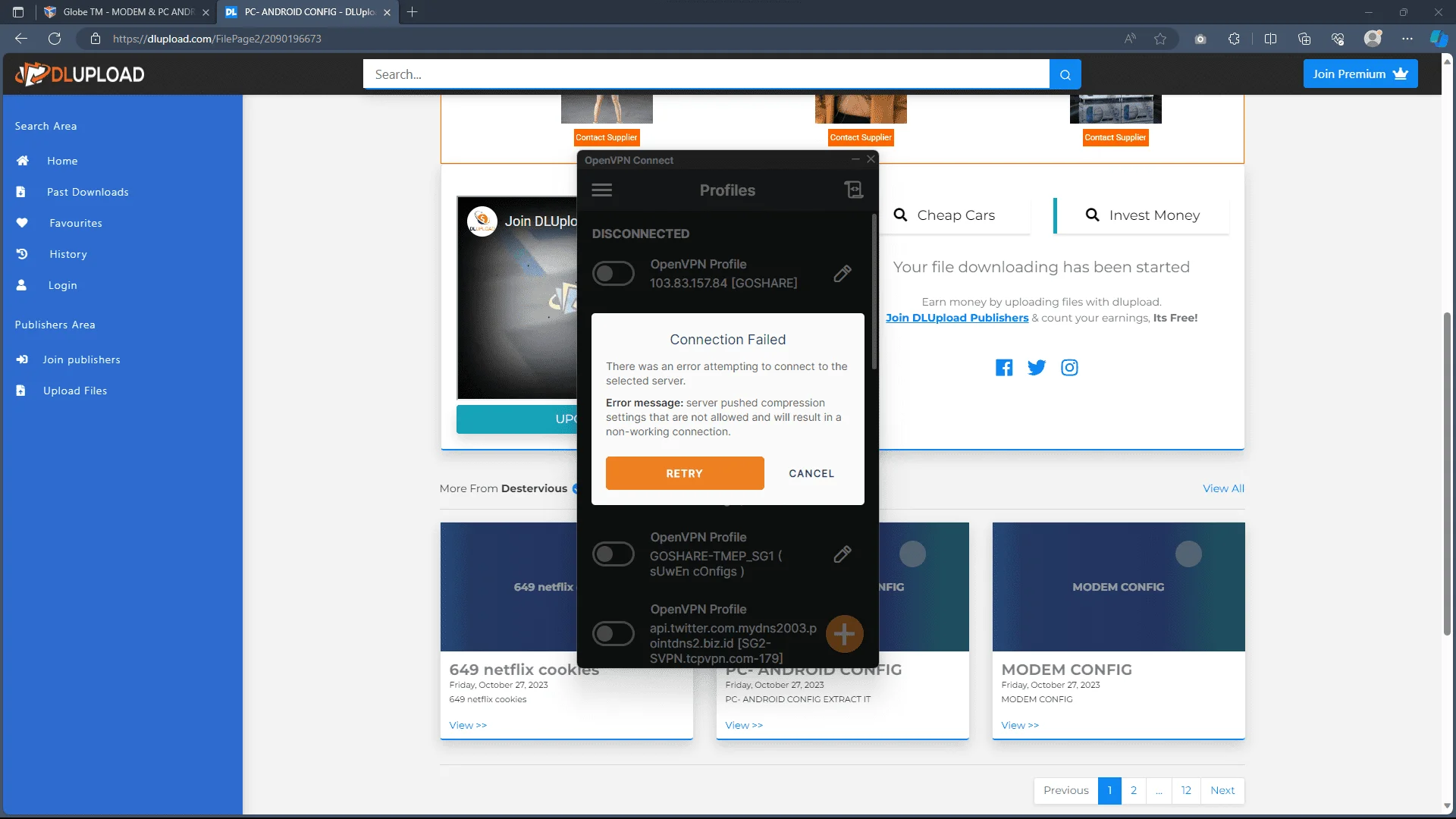Screen dimensions: 1456x819
Task: Click the third Contact Supplier button
Action: (x=1116, y=137)
